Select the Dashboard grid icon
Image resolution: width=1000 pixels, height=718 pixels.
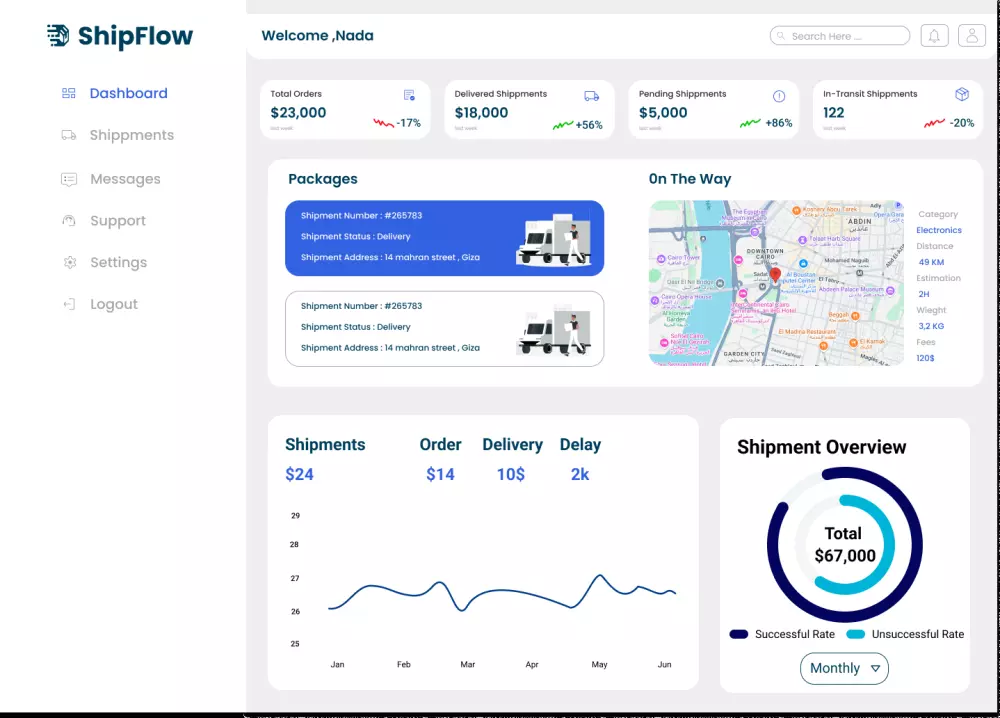pyautogui.click(x=67, y=93)
